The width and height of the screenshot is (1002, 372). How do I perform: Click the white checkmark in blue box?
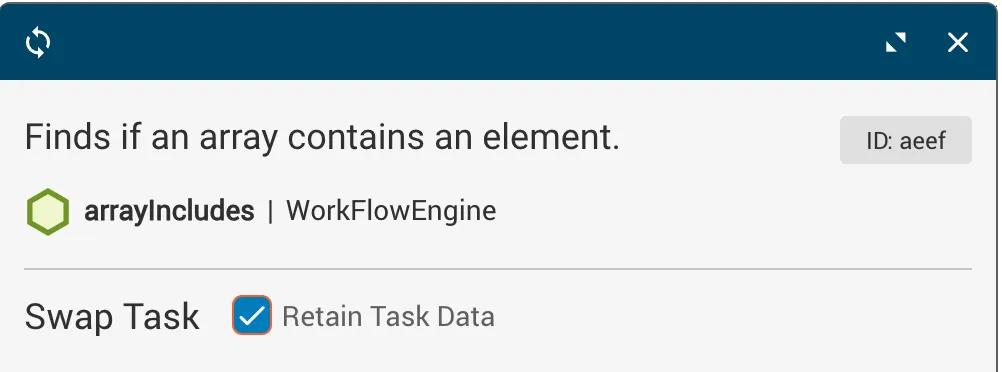click(252, 316)
